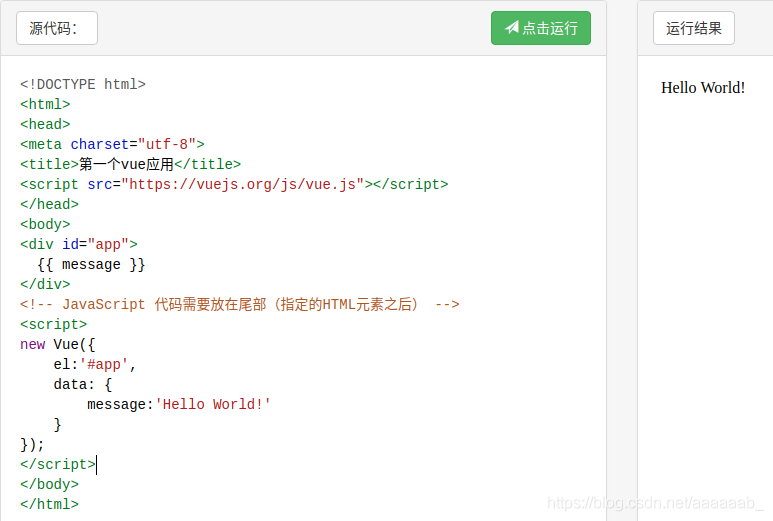The width and height of the screenshot is (773, 521).
Task: Click the paper plane icon on run button
Action: coord(511,28)
